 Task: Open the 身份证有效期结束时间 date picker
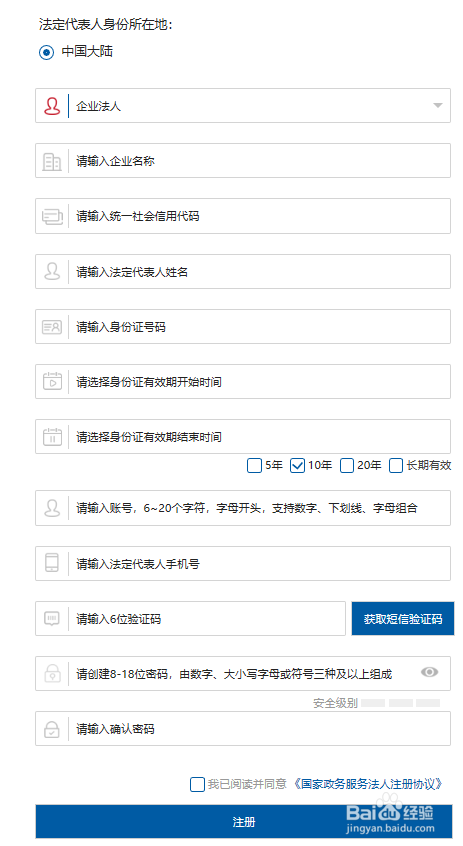pos(243,436)
